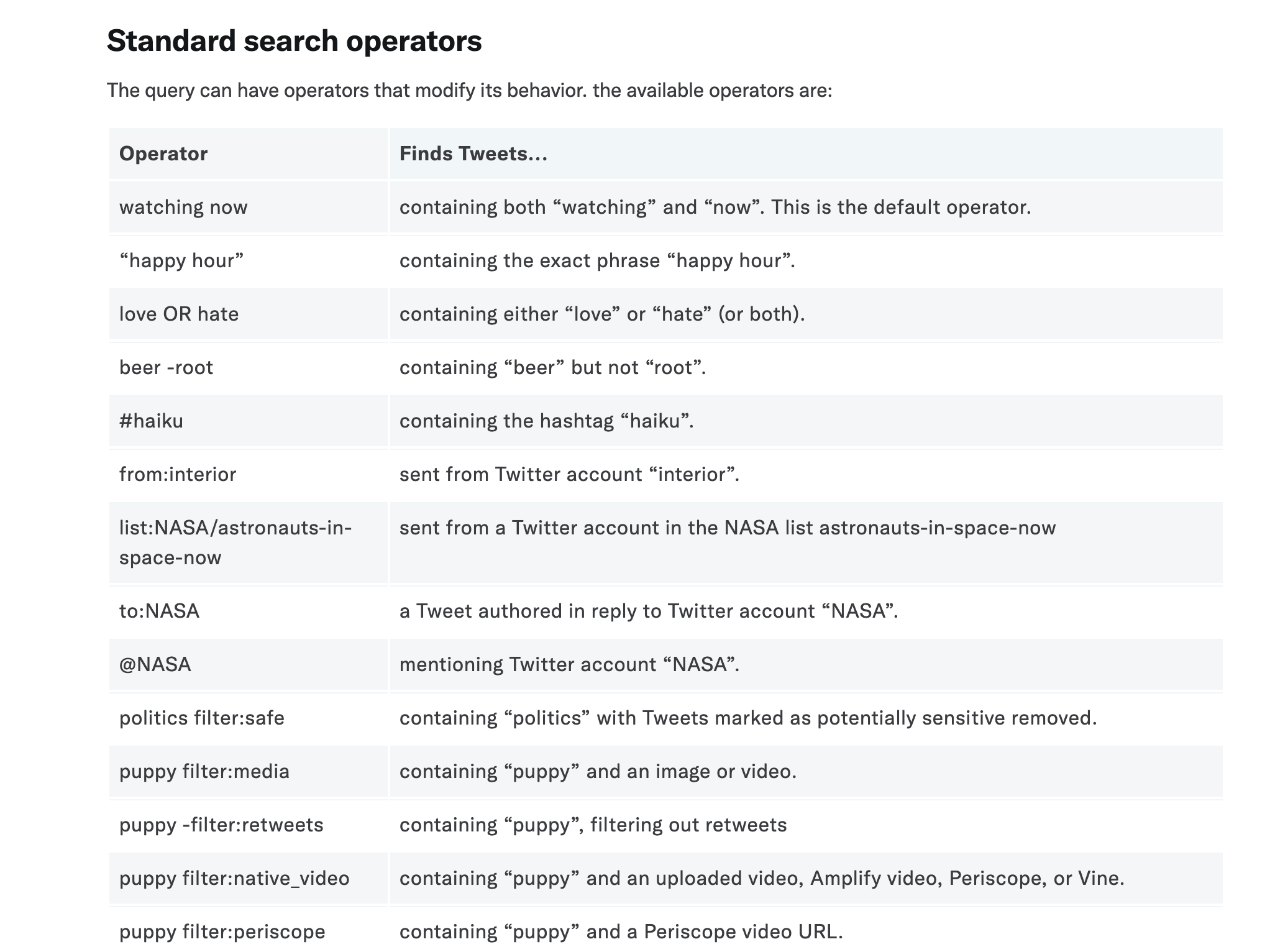Click the 'politics filter:safe' operator

click(x=202, y=718)
